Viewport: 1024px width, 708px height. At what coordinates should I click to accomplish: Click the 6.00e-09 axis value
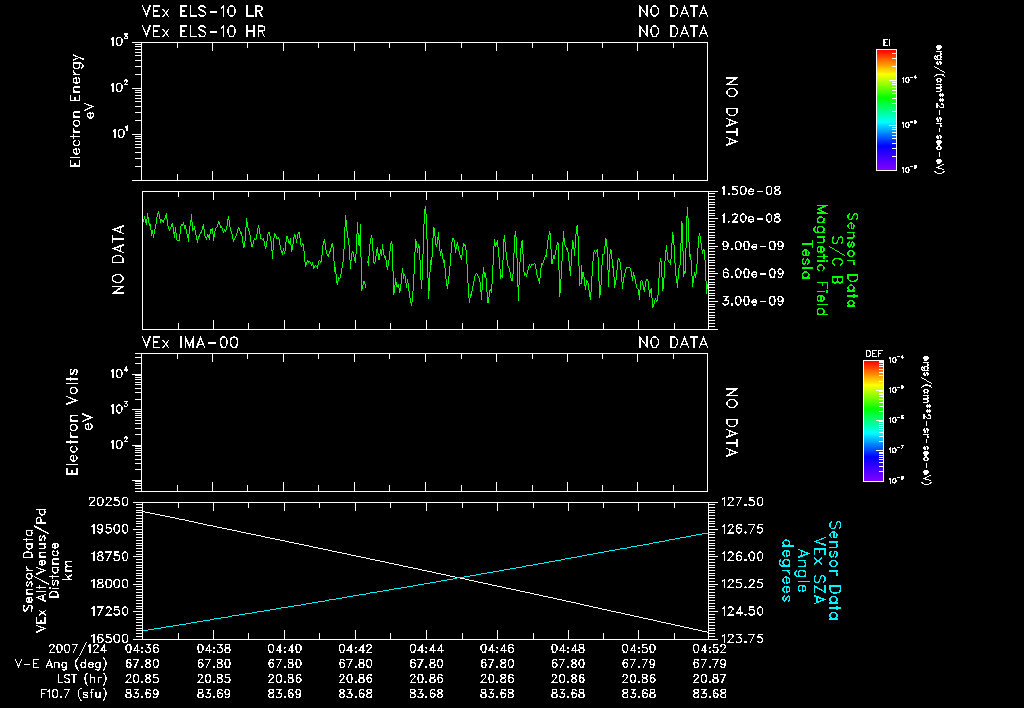pyautogui.click(x=752, y=273)
